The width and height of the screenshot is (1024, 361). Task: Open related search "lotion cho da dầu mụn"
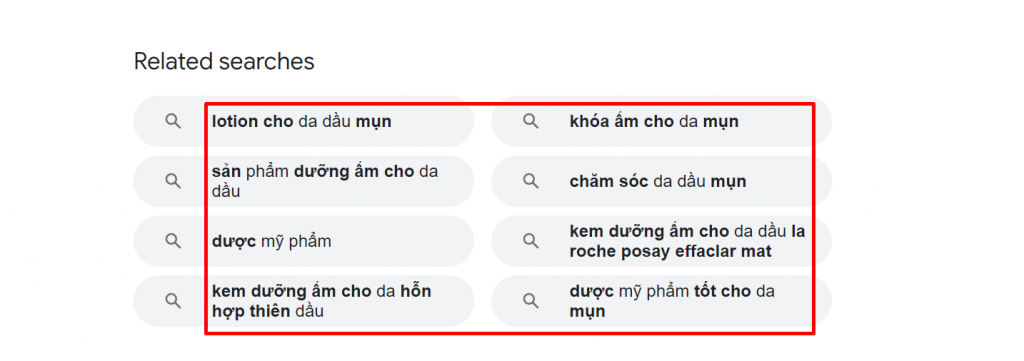point(304,121)
